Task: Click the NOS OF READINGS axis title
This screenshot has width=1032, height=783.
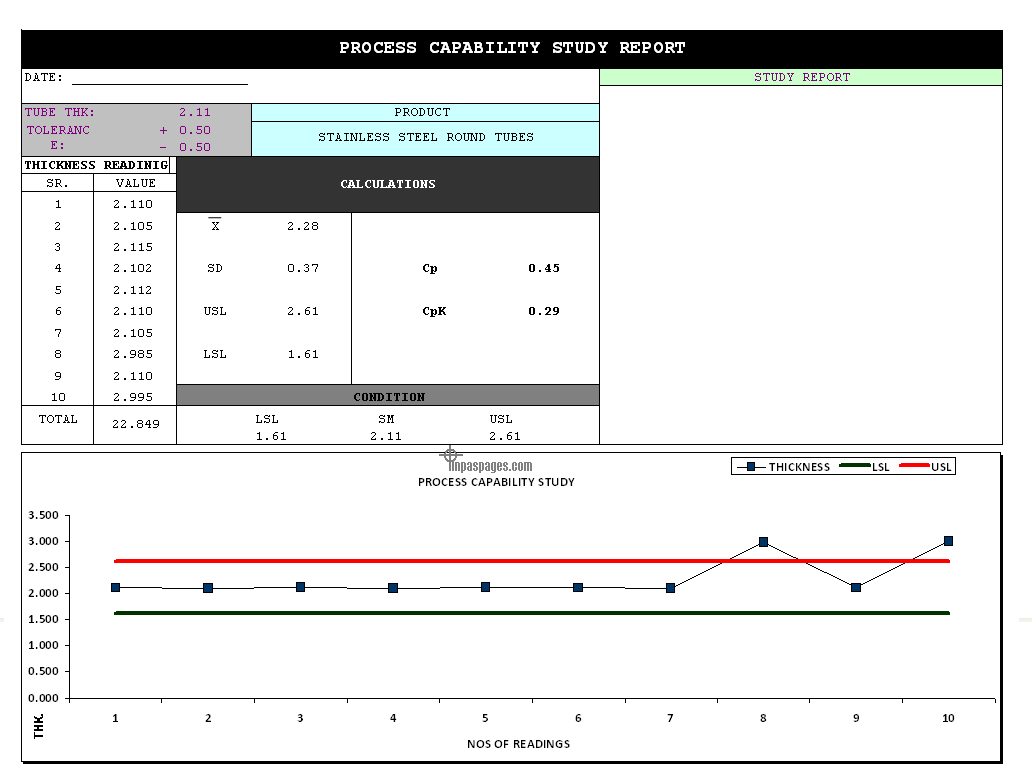Action: point(519,744)
